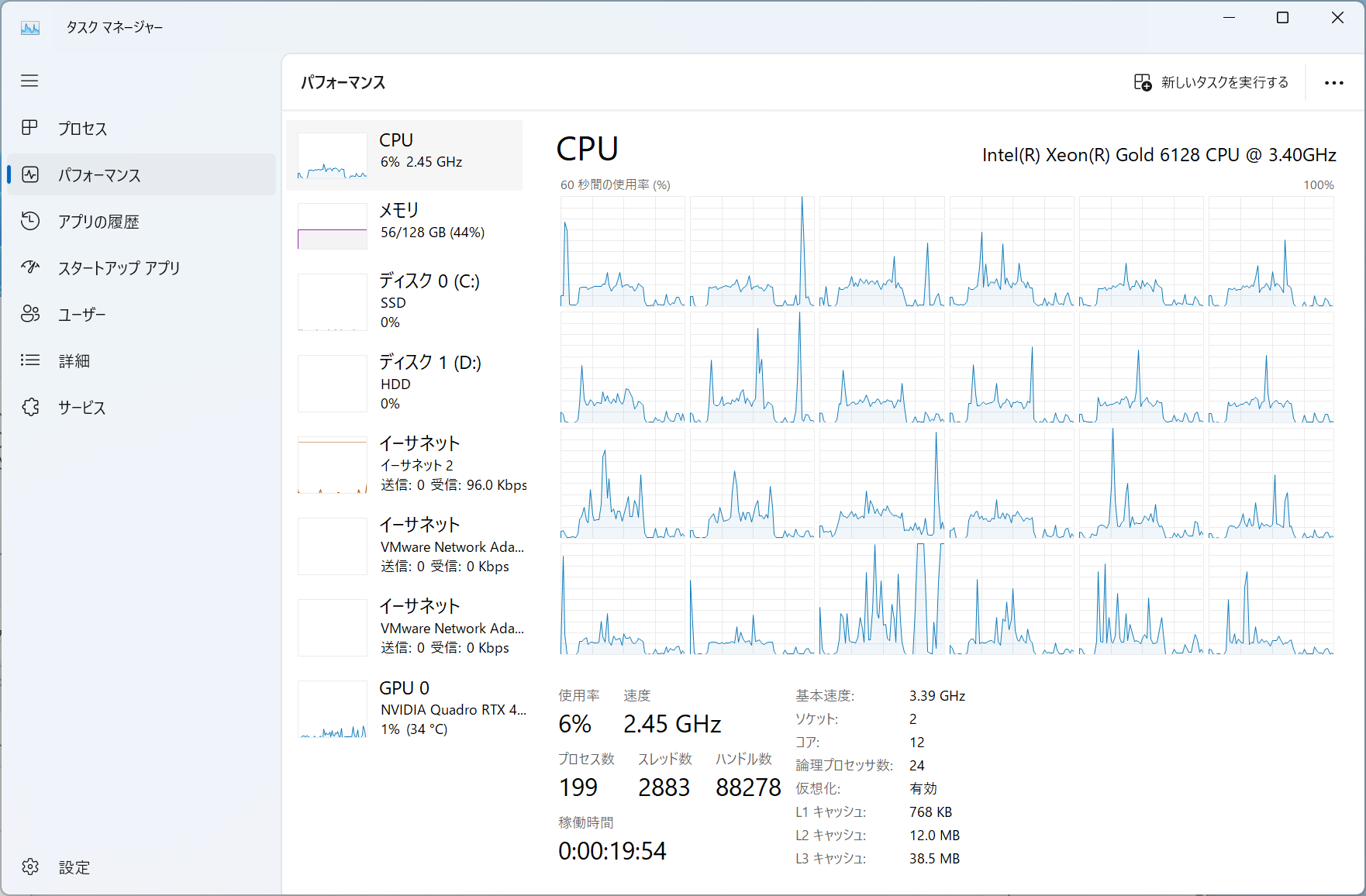Open the three-dot more options menu
The width and height of the screenshot is (1366, 896).
tap(1333, 83)
